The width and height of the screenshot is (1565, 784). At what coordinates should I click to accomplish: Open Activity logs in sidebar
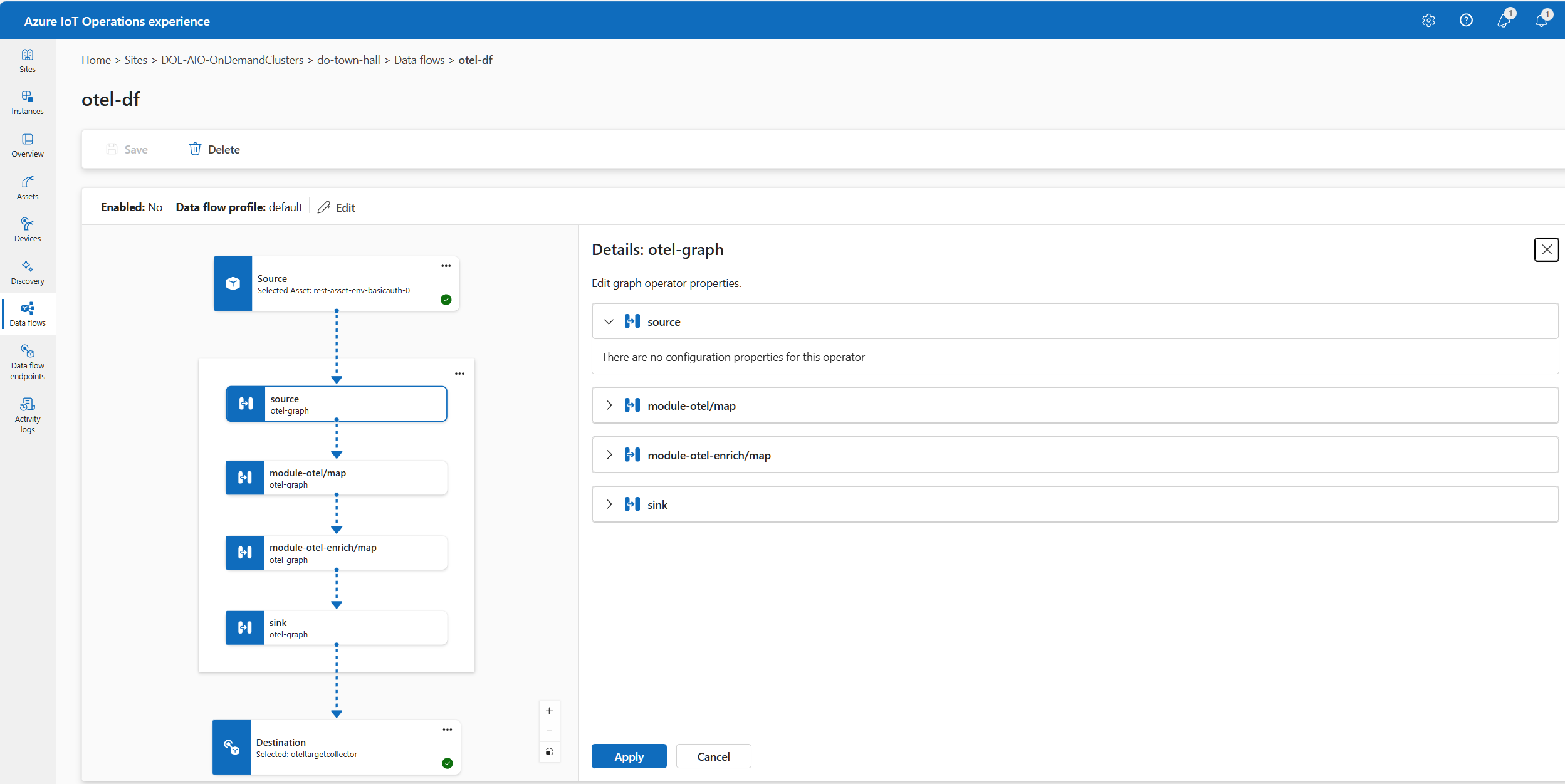[x=28, y=416]
